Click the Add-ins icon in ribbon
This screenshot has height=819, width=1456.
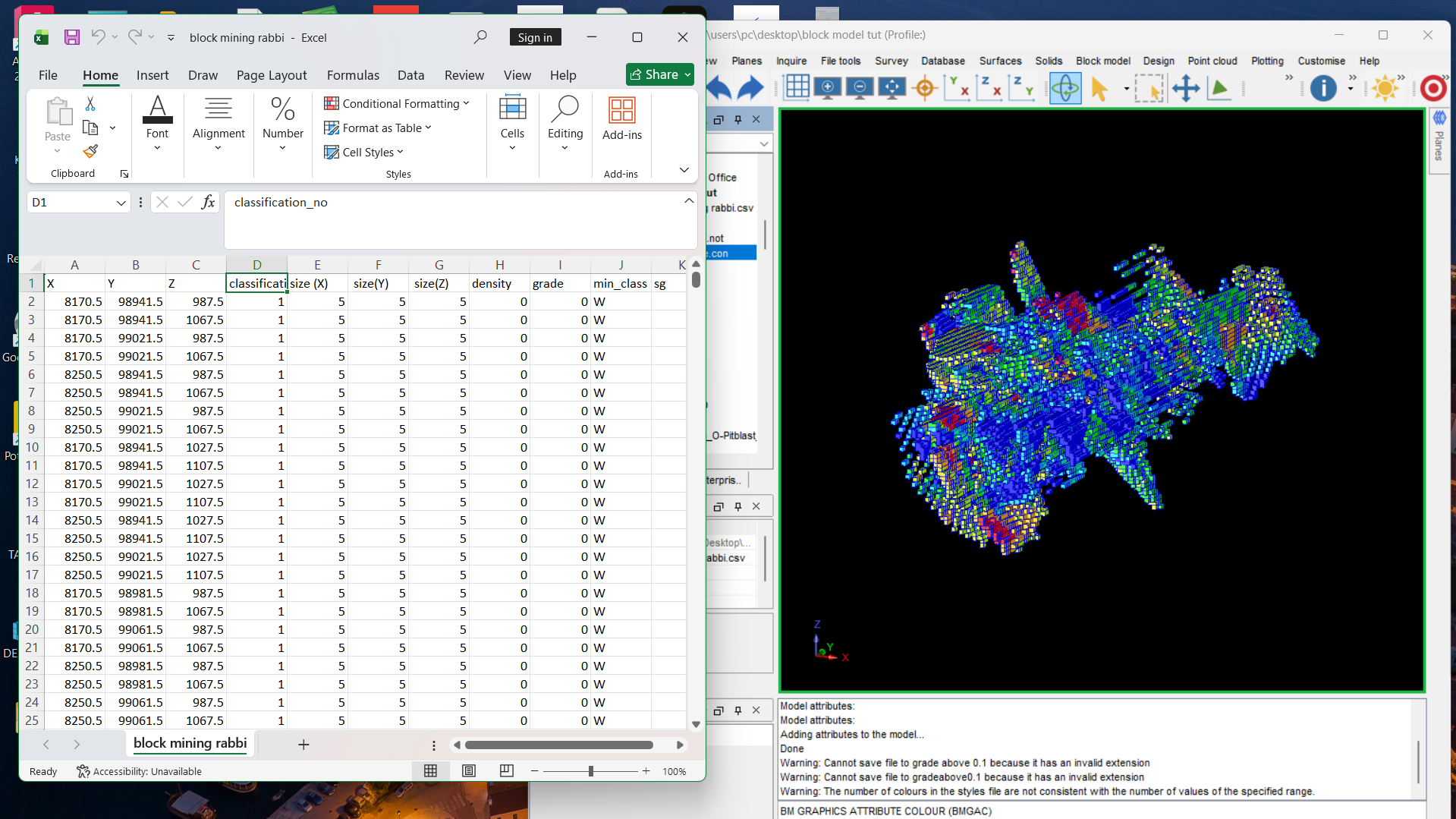click(621, 111)
